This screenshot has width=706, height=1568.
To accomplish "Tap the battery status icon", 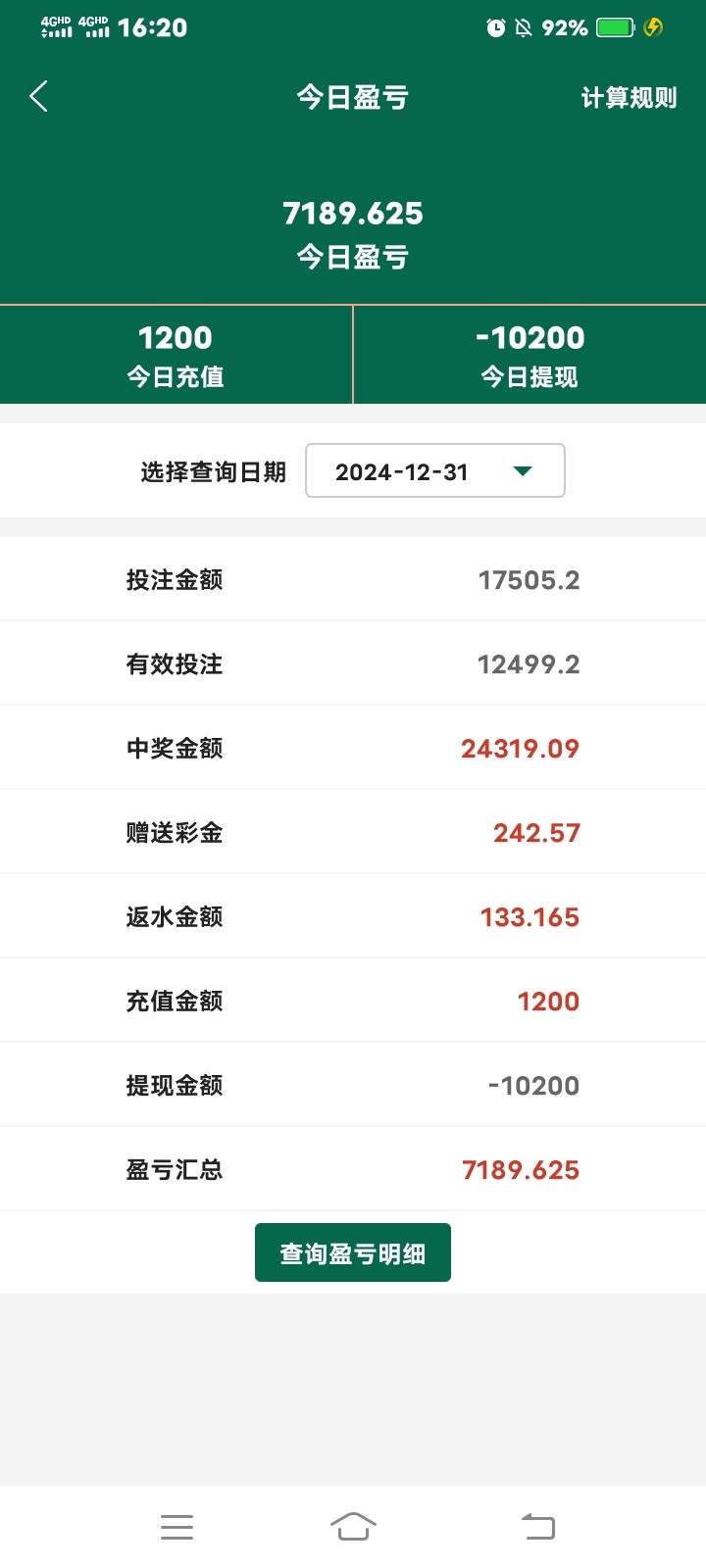I will point(616,27).
